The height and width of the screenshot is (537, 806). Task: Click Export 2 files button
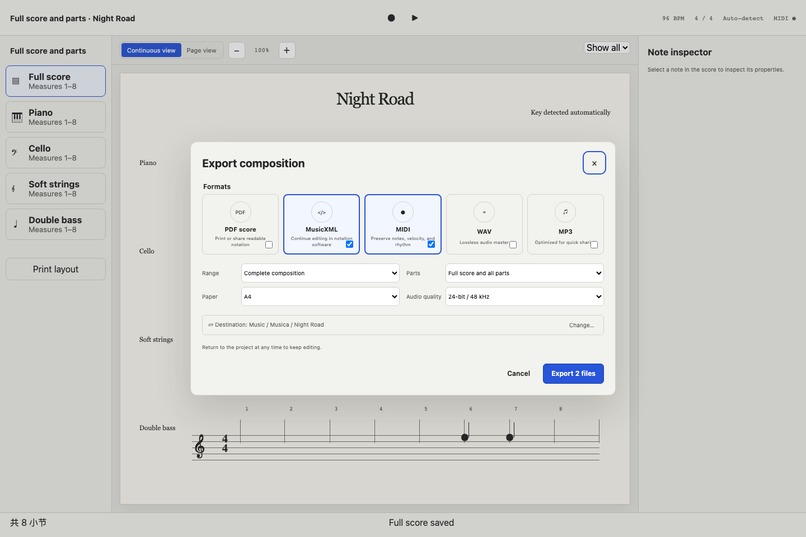[x=573, y=374]
